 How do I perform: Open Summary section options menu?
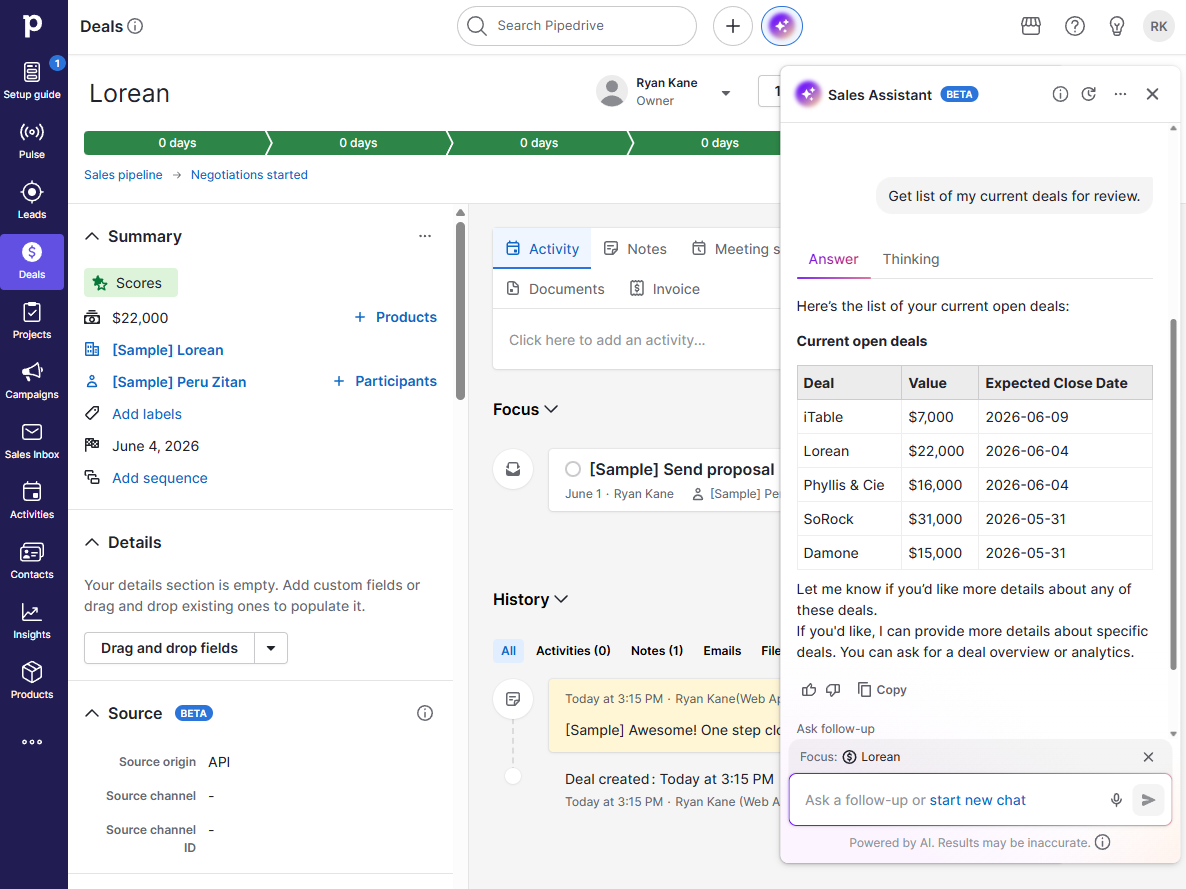tap(424, 236)
